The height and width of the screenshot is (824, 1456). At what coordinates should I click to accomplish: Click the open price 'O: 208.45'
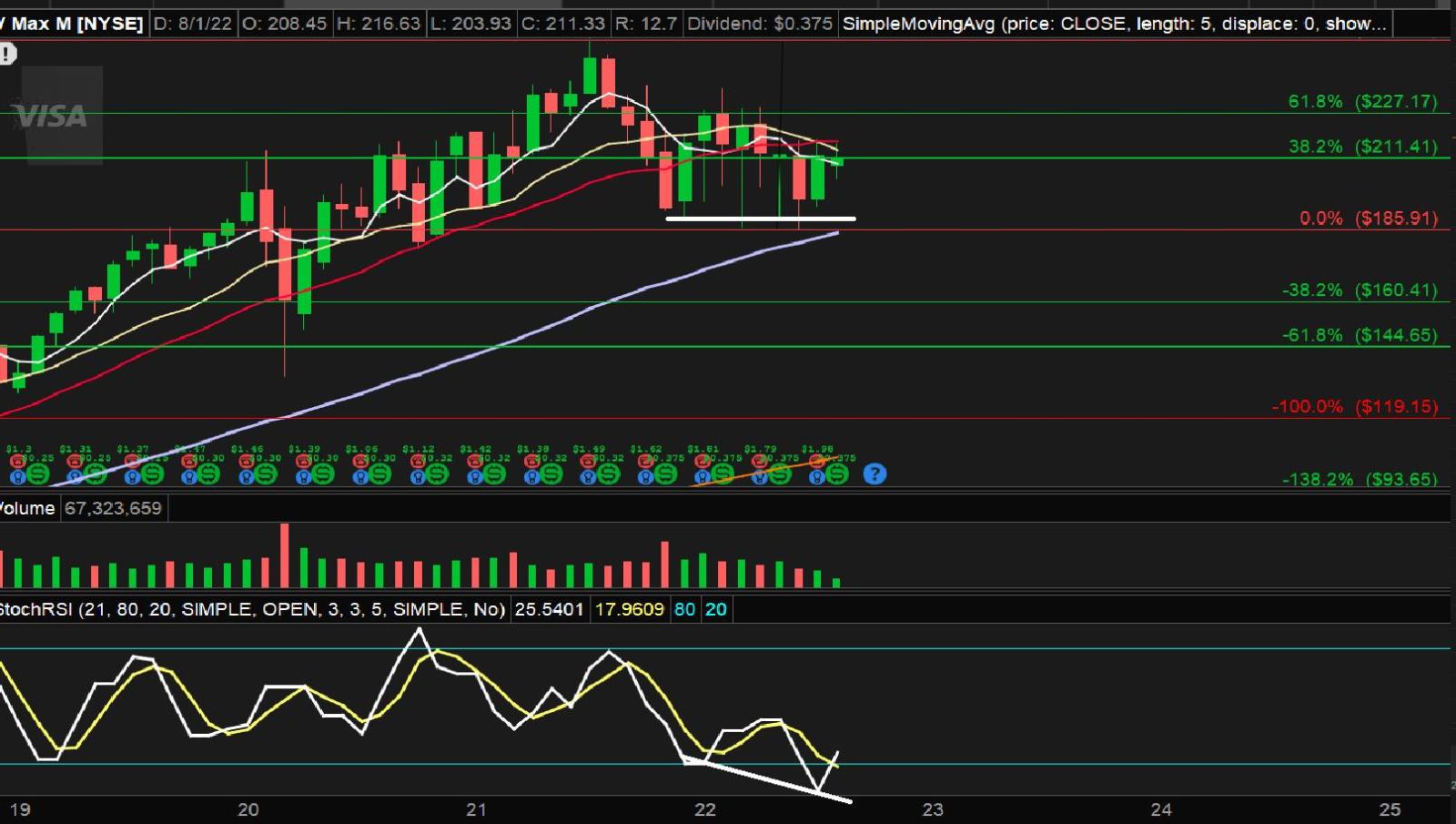[284, 24]
